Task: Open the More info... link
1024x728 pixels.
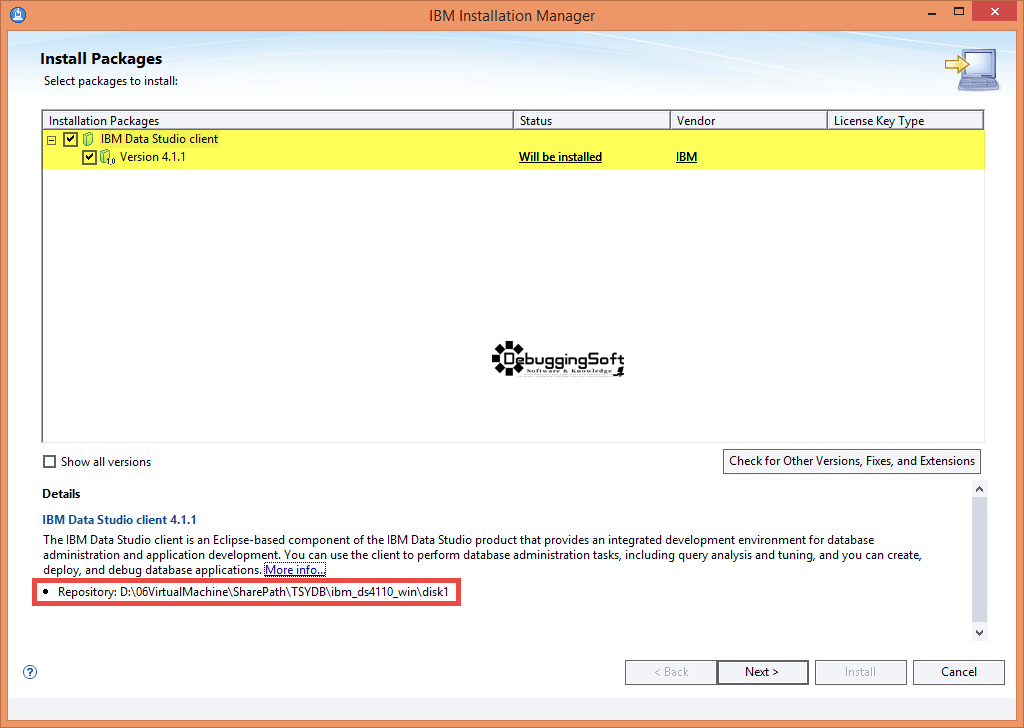Action: click(x=295, y=570)
